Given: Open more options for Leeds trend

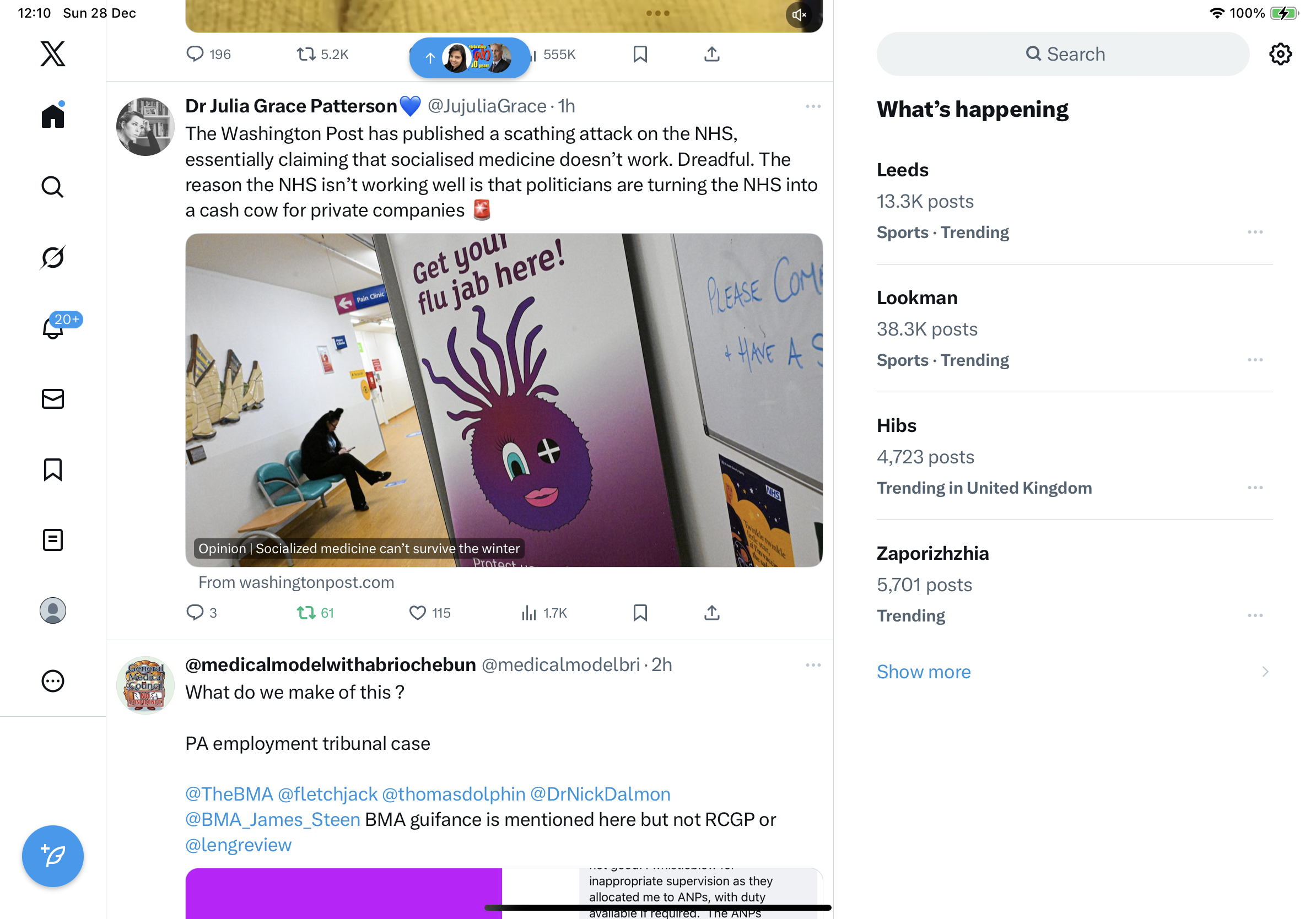Looking at the screenshot, I should (1255, 232).
